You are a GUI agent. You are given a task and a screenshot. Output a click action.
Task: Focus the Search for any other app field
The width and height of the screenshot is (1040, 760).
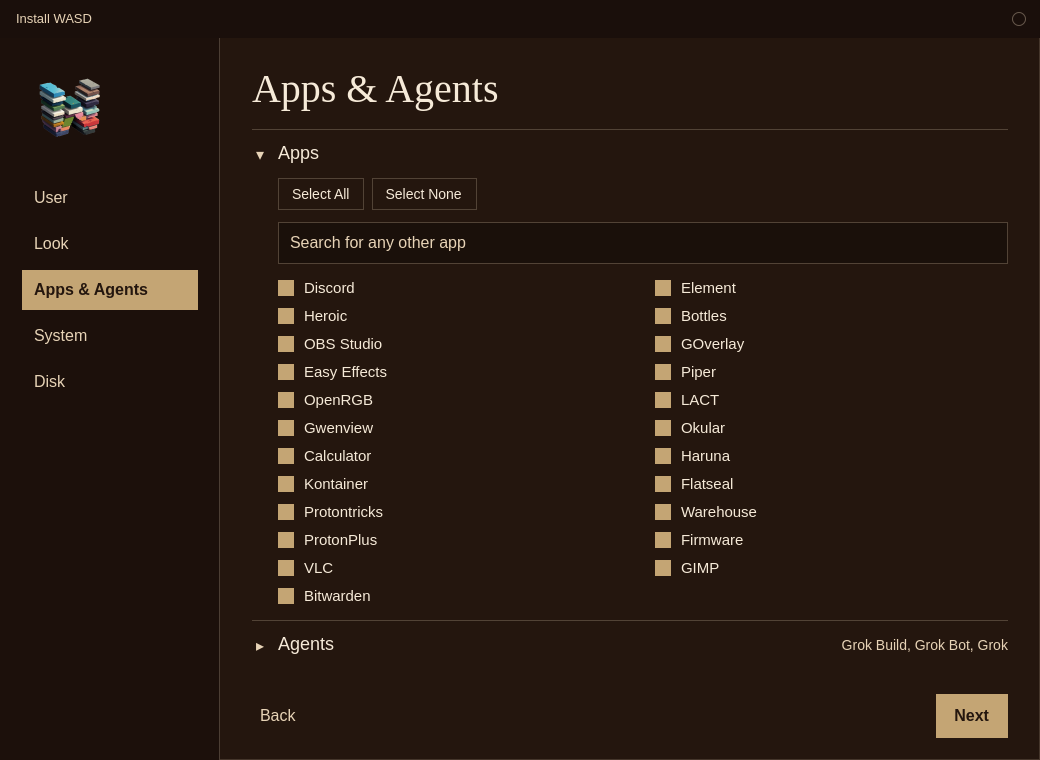(643, 243)
